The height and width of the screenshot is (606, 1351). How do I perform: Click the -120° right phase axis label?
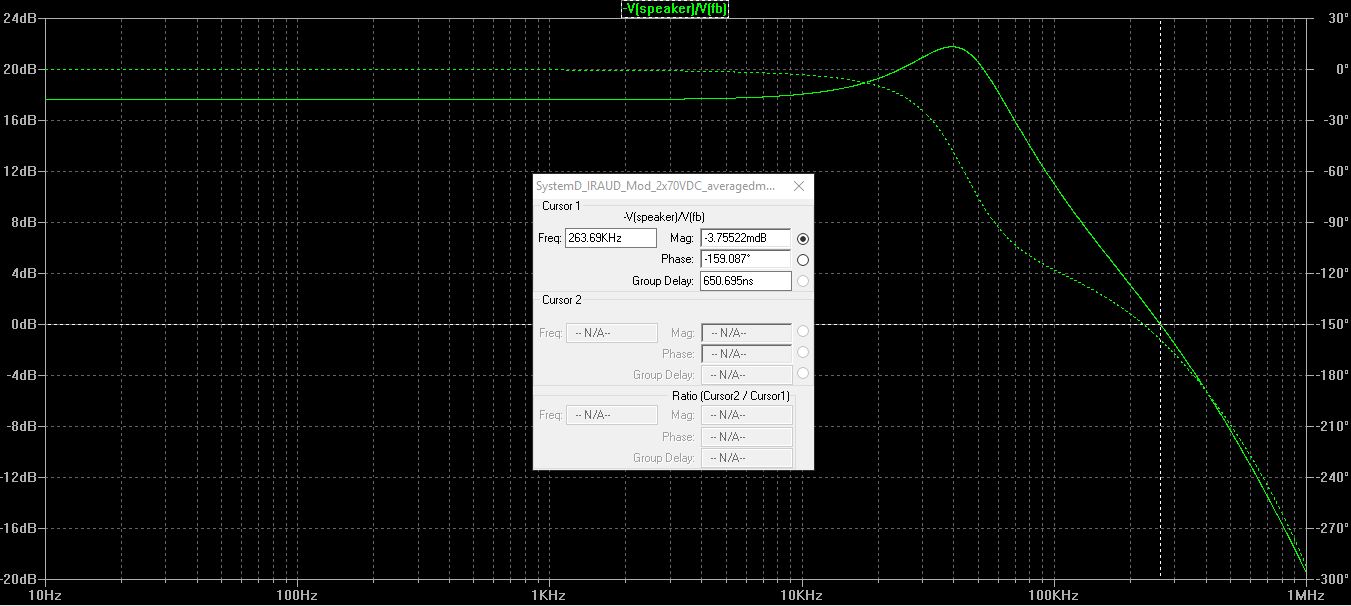pos(1333,273)
